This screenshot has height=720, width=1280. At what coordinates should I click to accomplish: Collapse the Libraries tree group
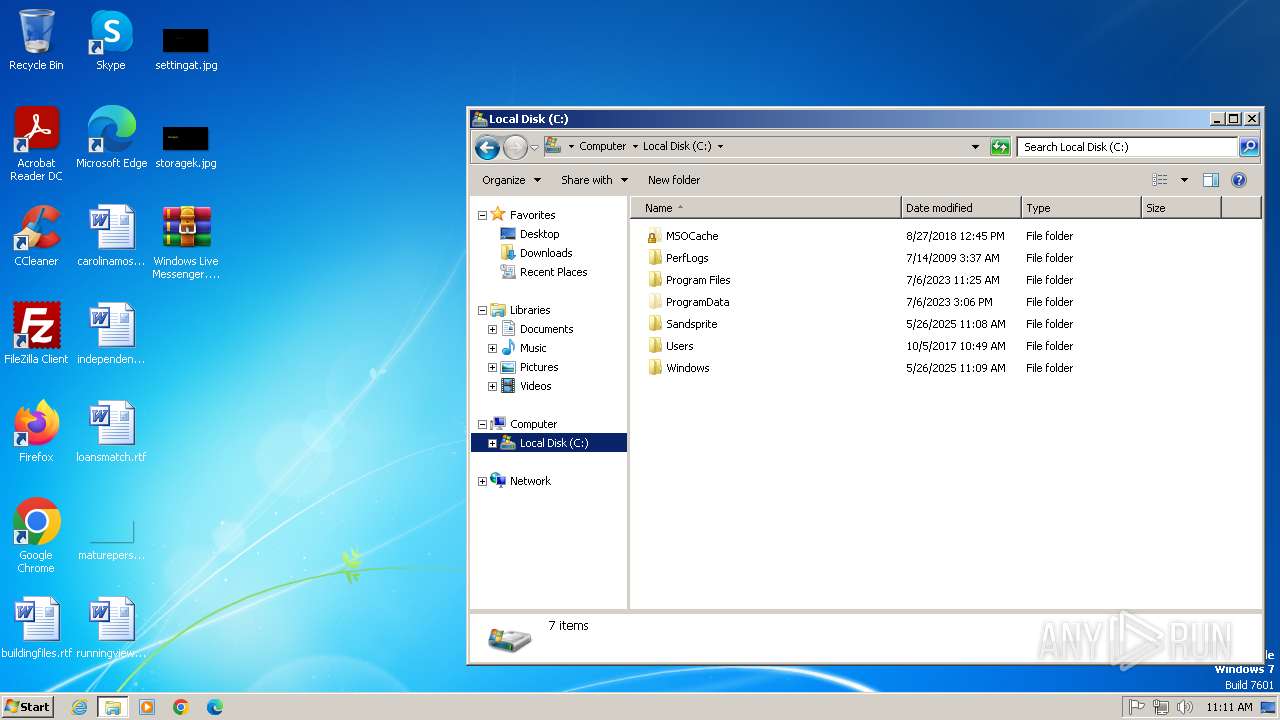pos(482,310)
